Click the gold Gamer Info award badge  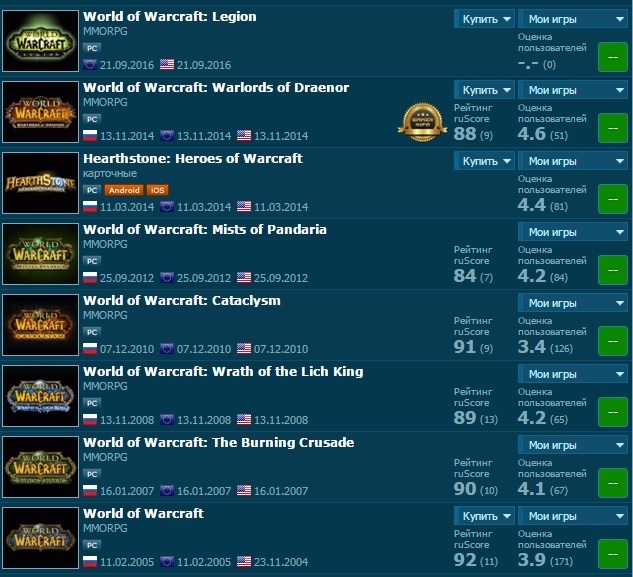point(422,122)
